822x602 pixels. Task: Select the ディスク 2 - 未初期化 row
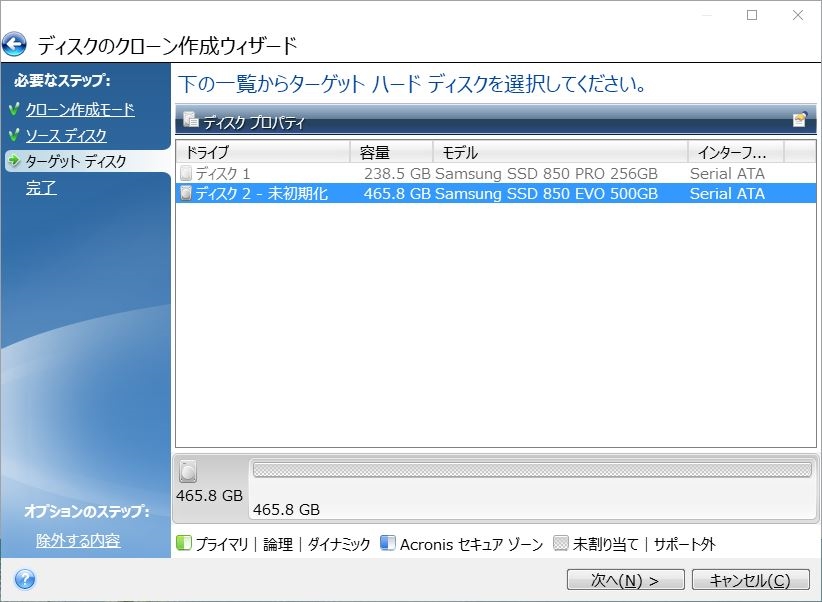[x=495, y=193]
